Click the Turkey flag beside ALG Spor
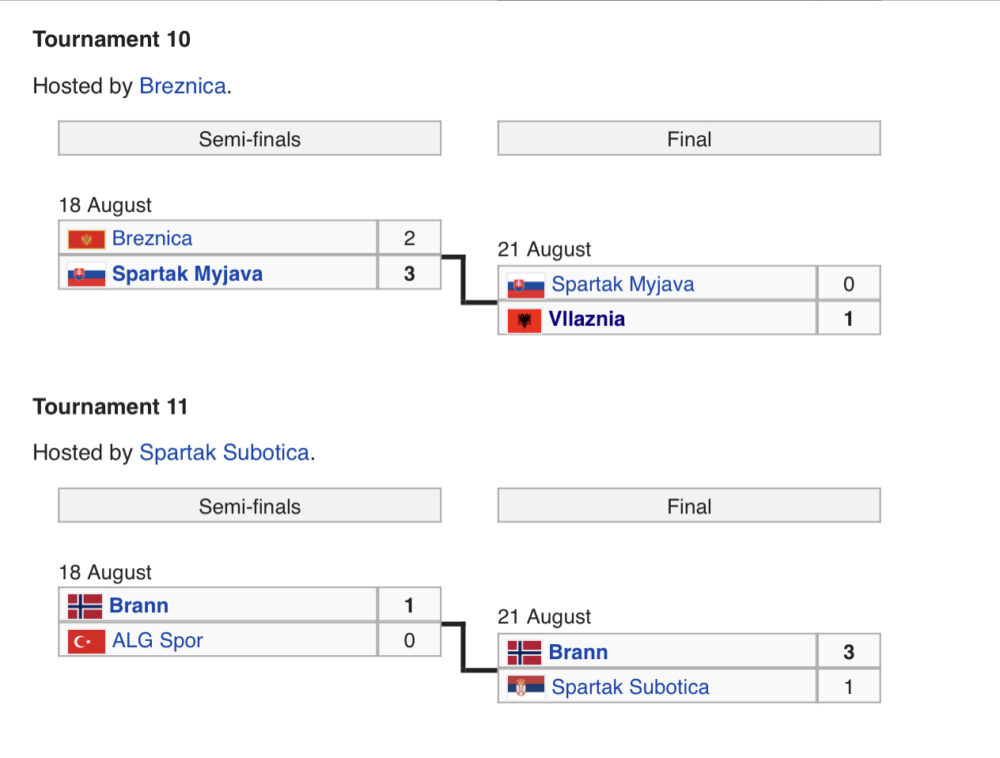 (x=86, y=641)
